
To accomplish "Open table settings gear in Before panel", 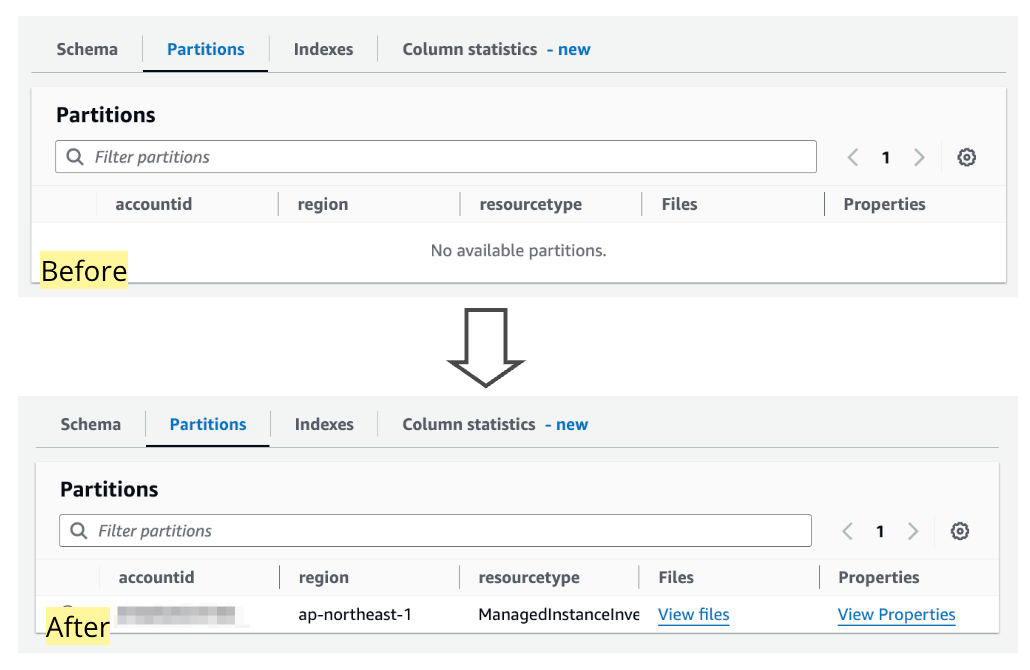I will [x=966, y=157].
